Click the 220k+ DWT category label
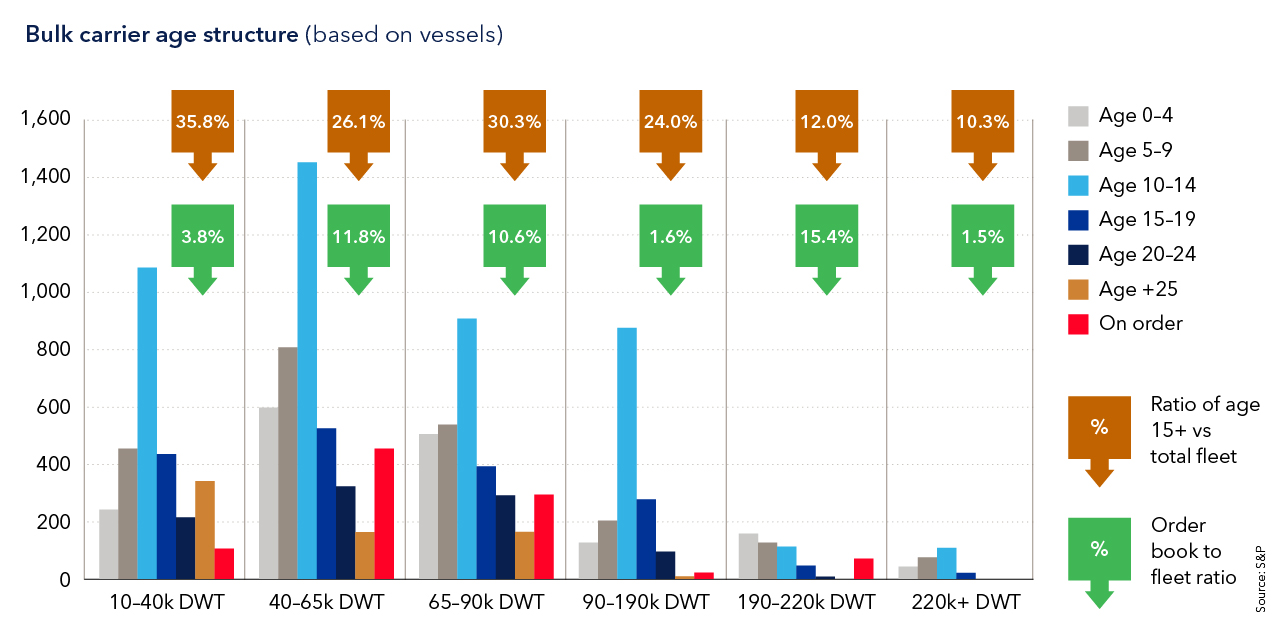The height and width of the screenshot is (638, 1280). (966, 603)
